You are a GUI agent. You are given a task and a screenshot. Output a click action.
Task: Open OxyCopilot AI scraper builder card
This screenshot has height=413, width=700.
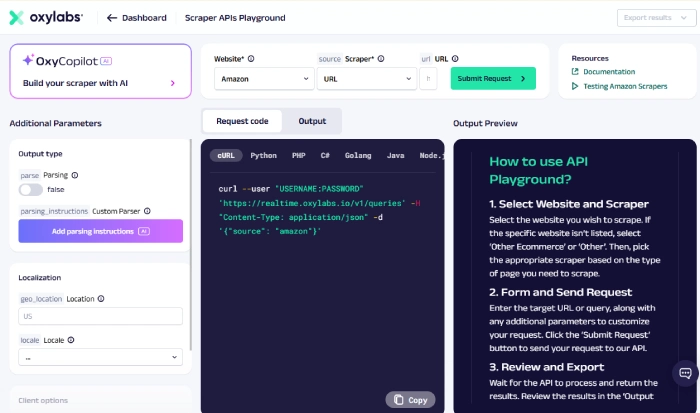tap(100, 71)
